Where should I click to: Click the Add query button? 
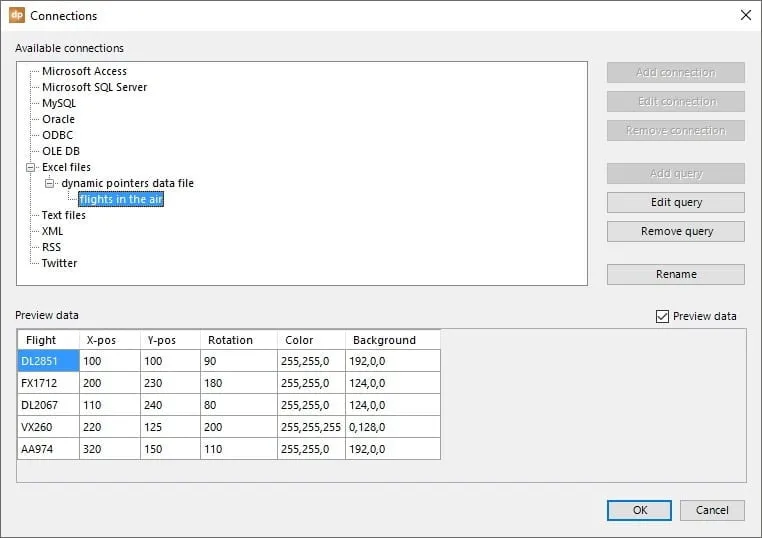675,174
